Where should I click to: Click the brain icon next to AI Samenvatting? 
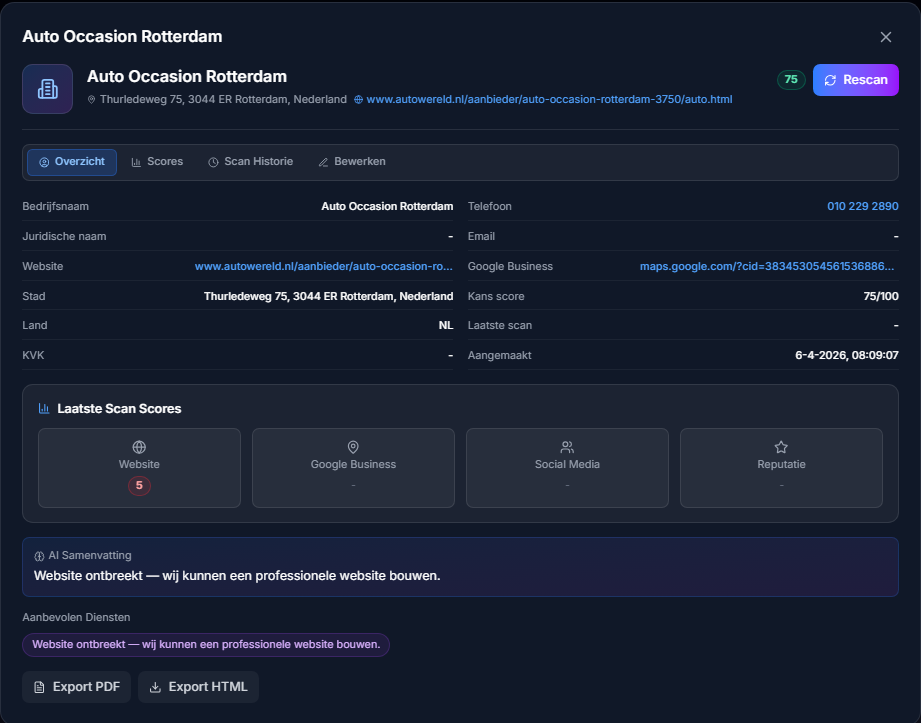pyautogui.click(x=39, y=556)
